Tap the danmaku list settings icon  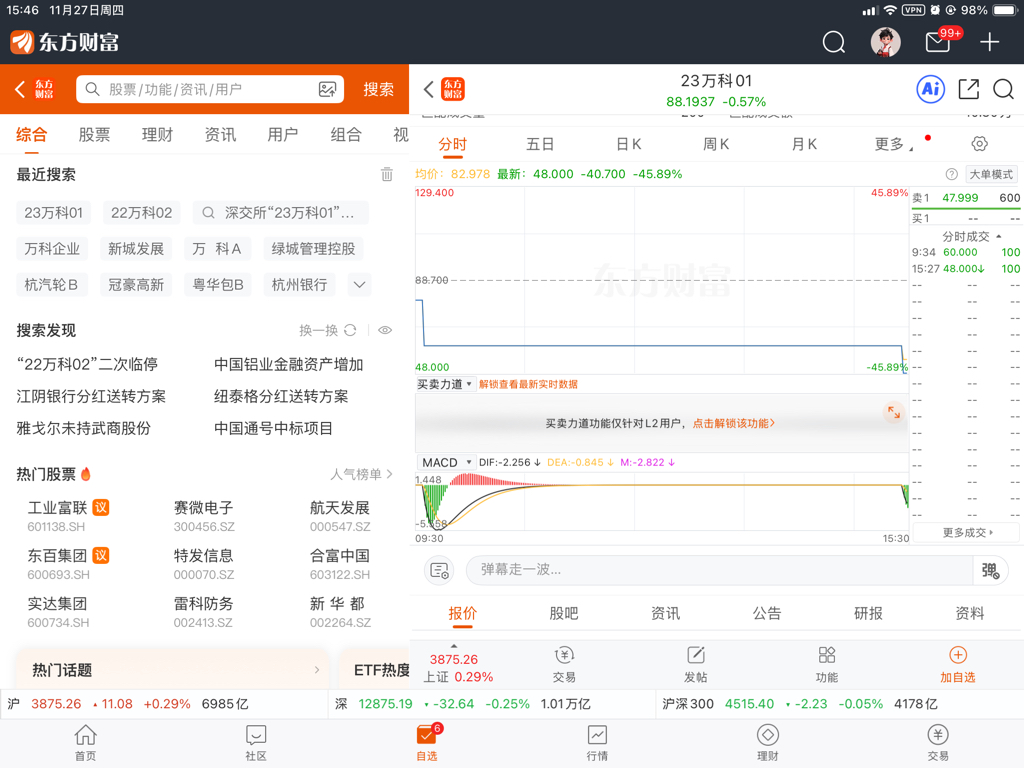440,570
